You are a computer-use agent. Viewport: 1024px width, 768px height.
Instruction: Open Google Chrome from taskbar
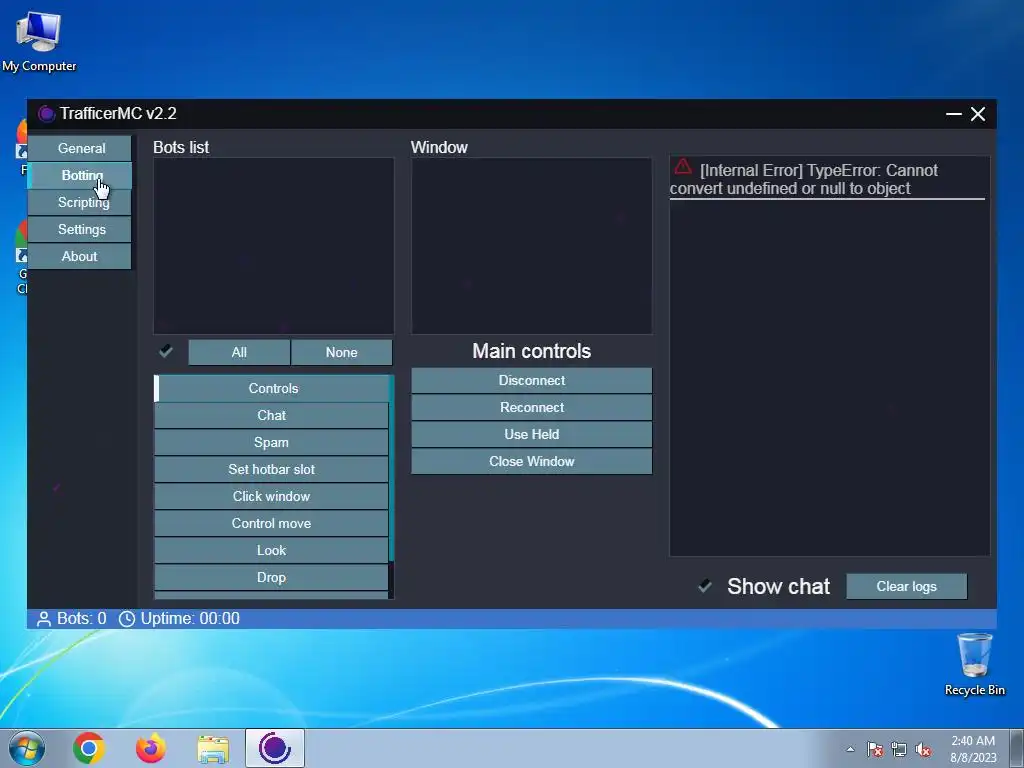click(x=89, y=748)
